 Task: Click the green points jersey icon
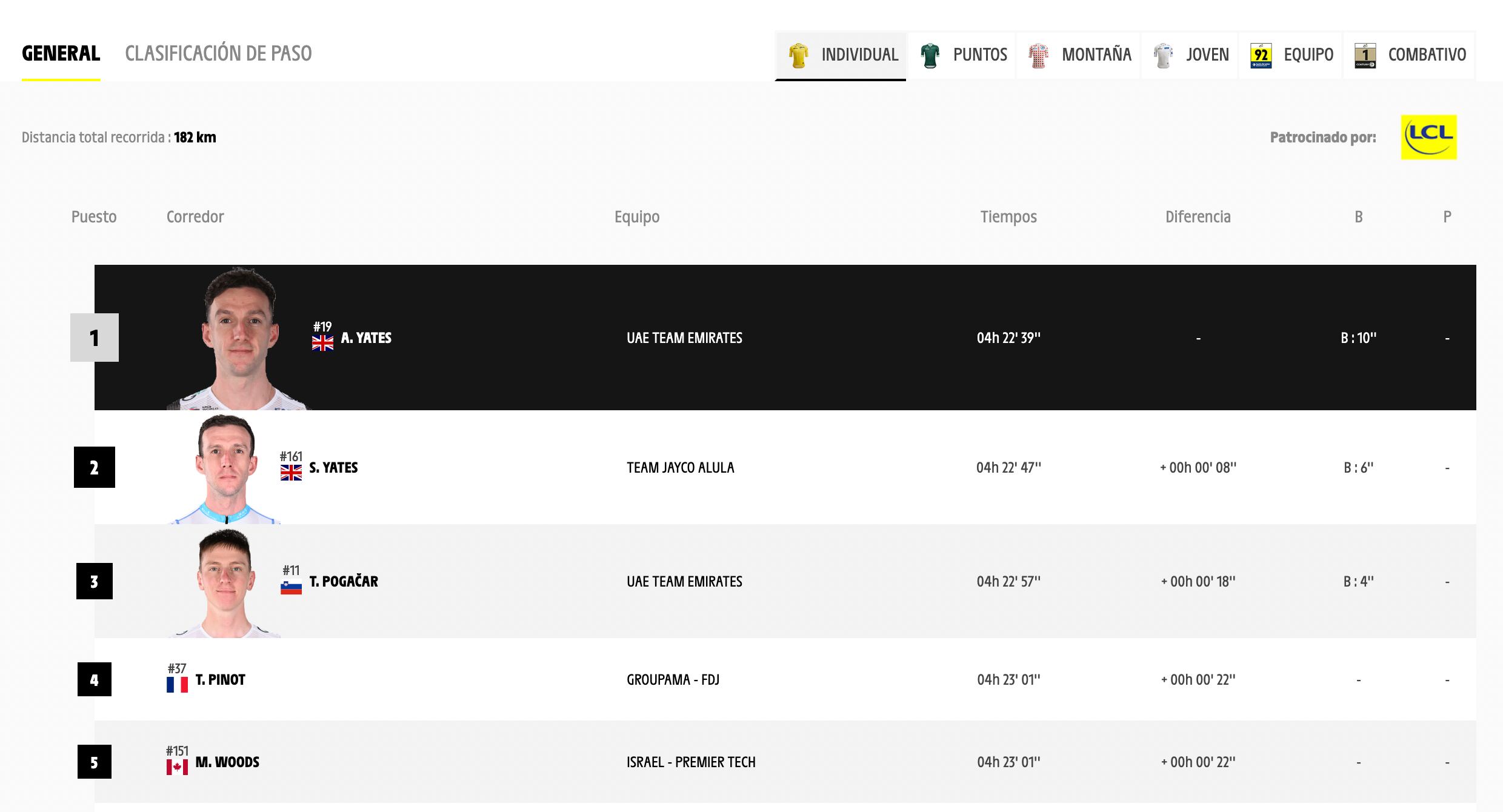point(930,55)
